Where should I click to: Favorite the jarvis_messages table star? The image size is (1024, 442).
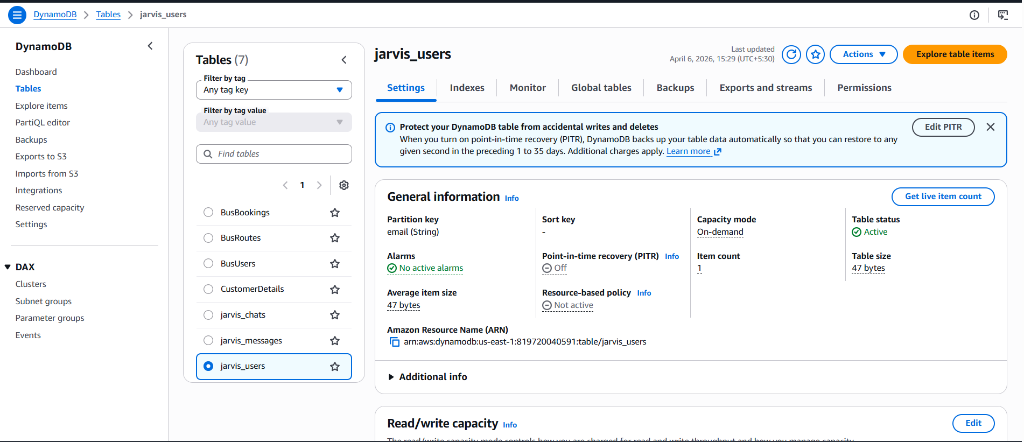[335, 341]
